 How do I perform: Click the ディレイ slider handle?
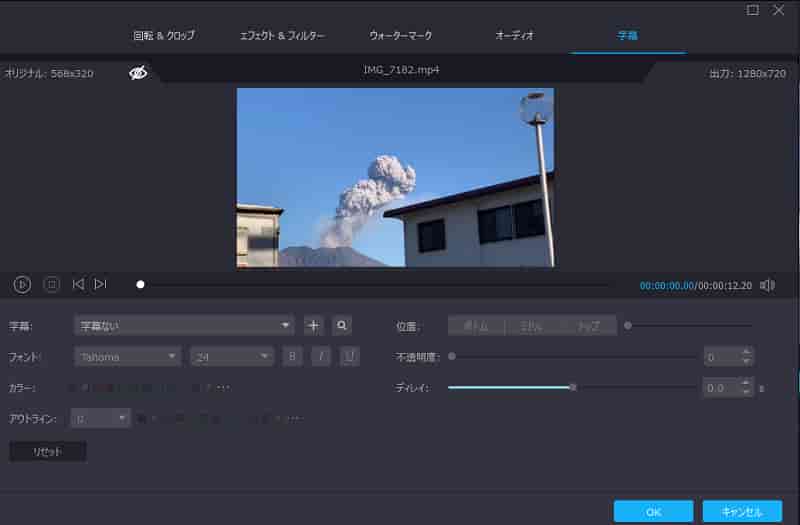click(573, 387)
